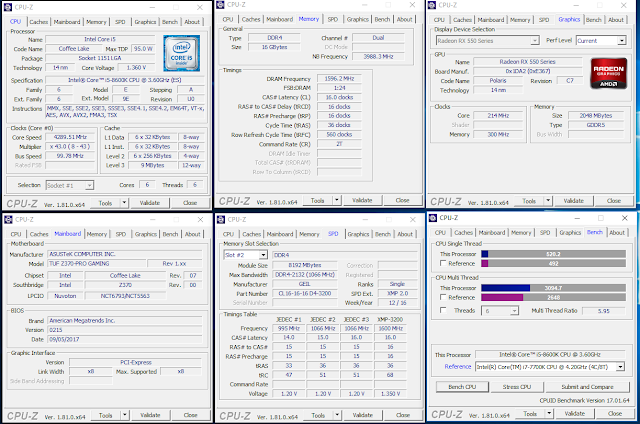Click DRAM Frequency value 1596.2 MHz
This screenshot has height=424, width=640.
(339, 78)
